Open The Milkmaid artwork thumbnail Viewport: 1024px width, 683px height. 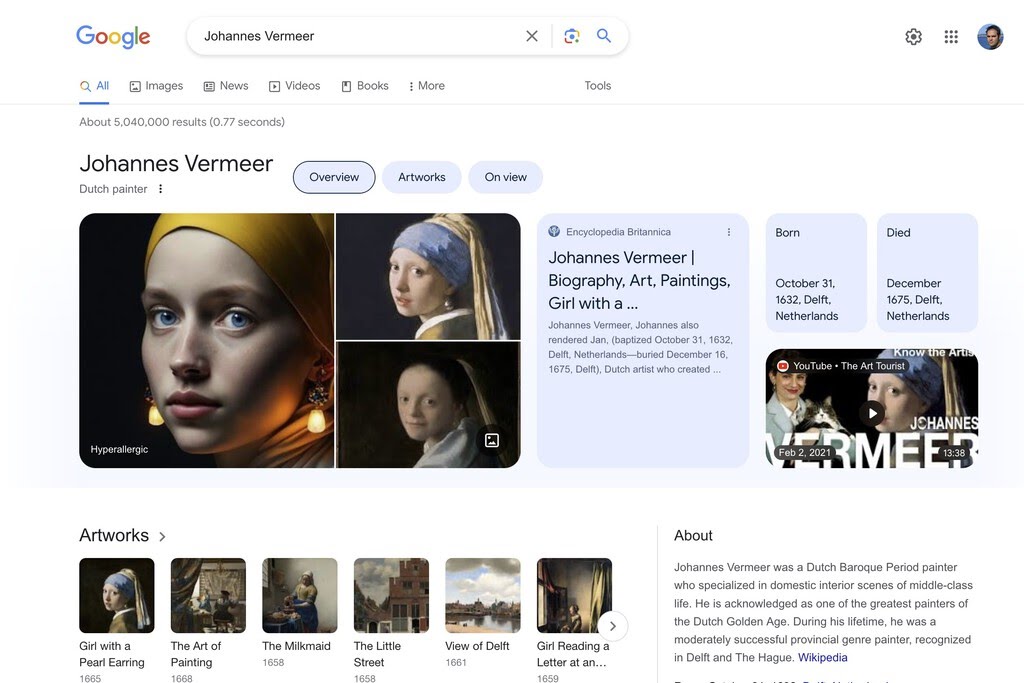tap(299, 595)
